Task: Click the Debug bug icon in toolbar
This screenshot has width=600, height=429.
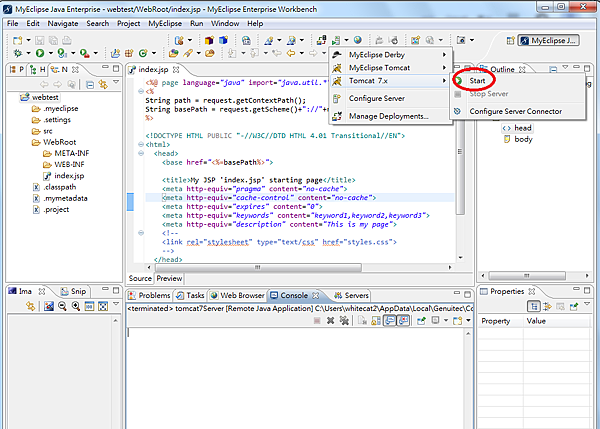Action: [x=18, y=53]
